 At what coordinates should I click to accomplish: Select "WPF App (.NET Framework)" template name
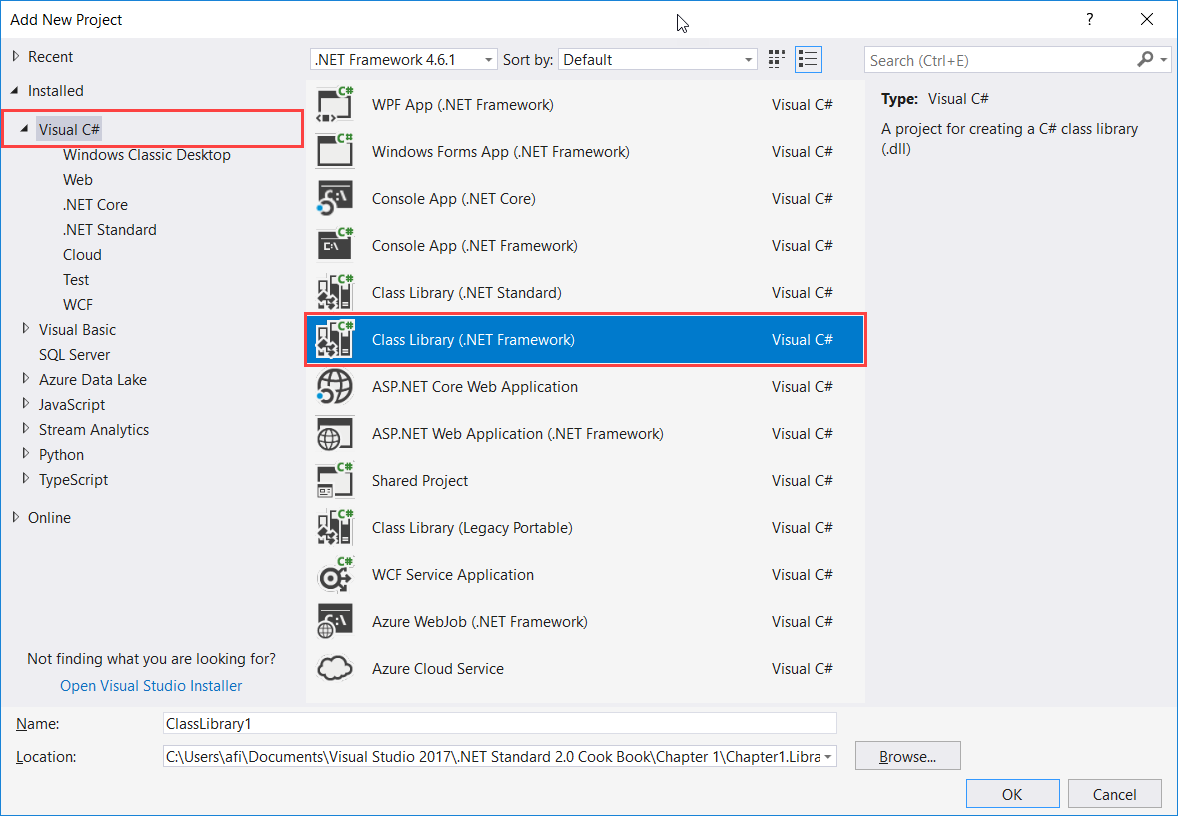click(x=463, y=105)
